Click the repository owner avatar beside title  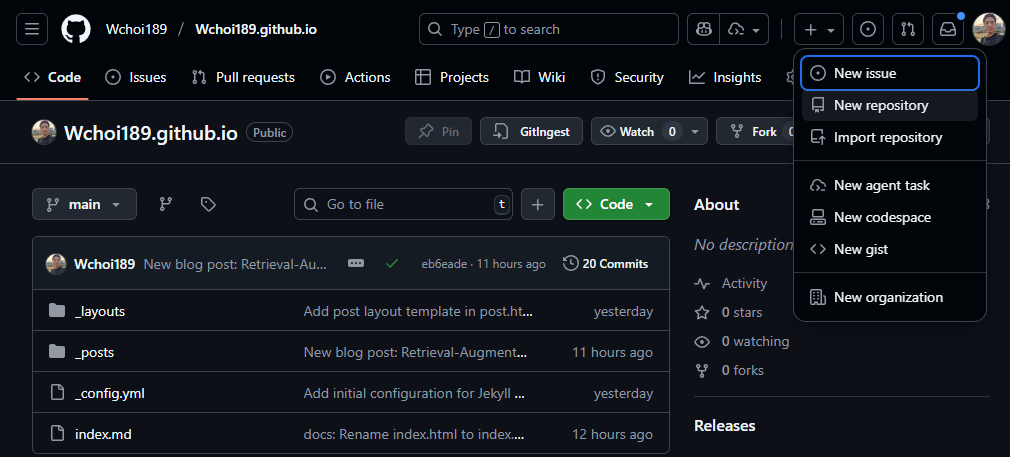pos(44,132)
